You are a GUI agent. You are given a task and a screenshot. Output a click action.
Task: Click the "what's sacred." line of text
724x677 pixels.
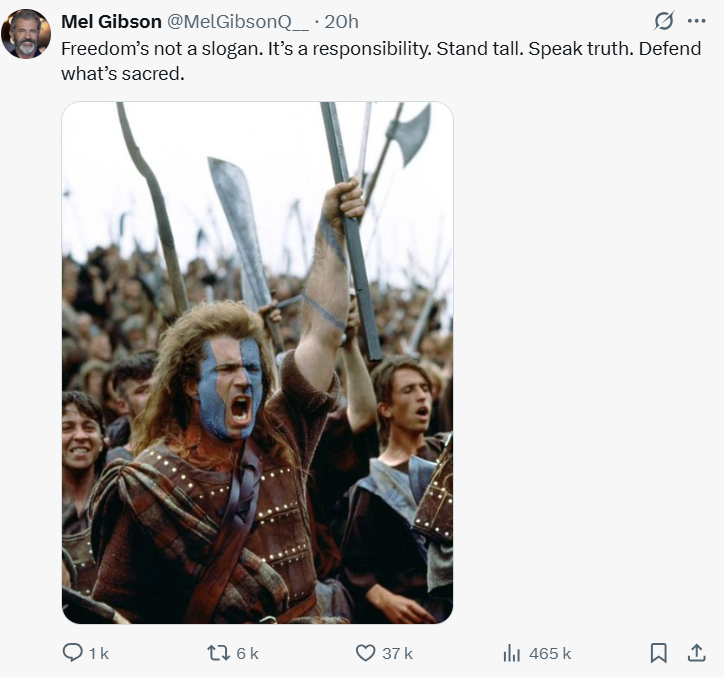[x=124, y=73]
